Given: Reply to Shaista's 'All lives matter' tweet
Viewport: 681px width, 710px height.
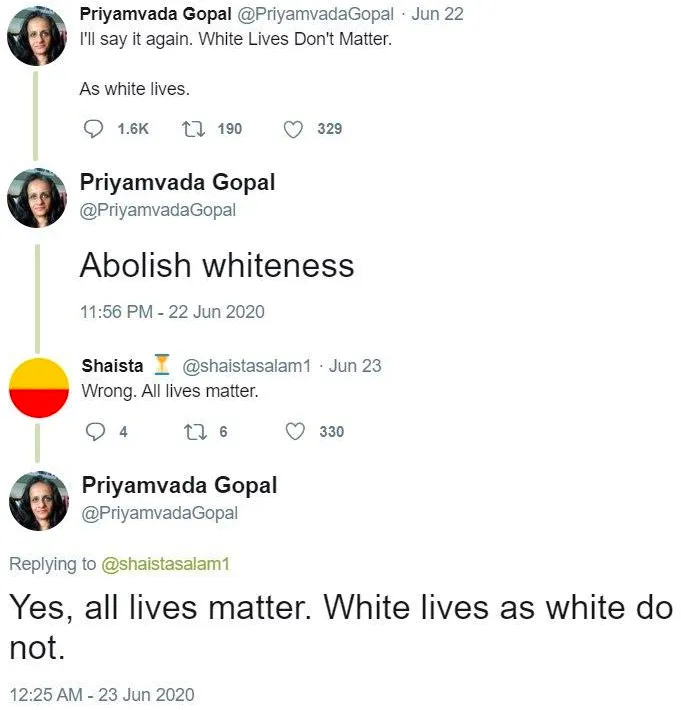Looking at the screenshot, I should click(x=96, y=432).
